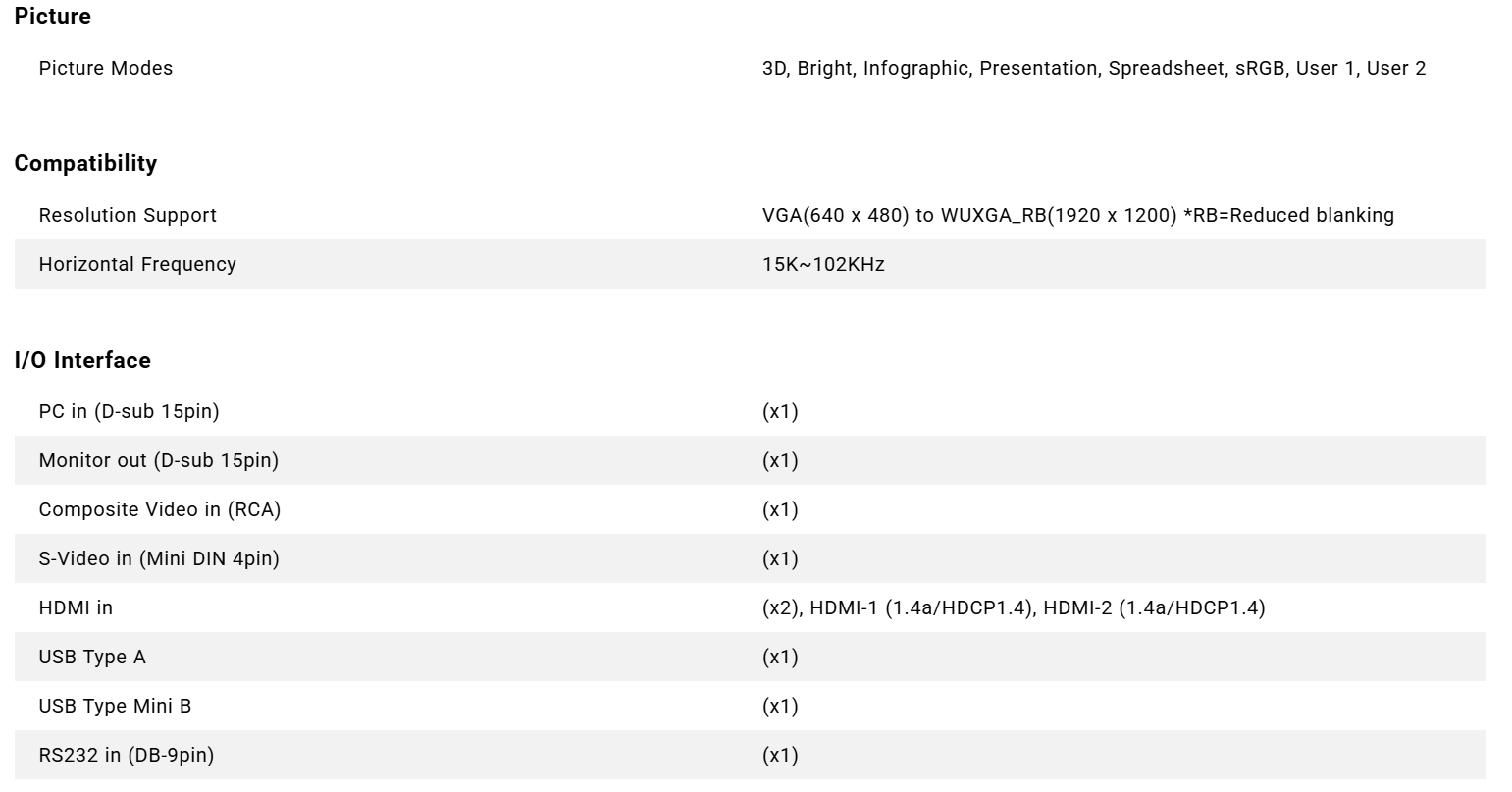Viewport: 1512px width, 792px height.
Task: Click the USB Type Mini B label
Action: (x=115, y=706)
